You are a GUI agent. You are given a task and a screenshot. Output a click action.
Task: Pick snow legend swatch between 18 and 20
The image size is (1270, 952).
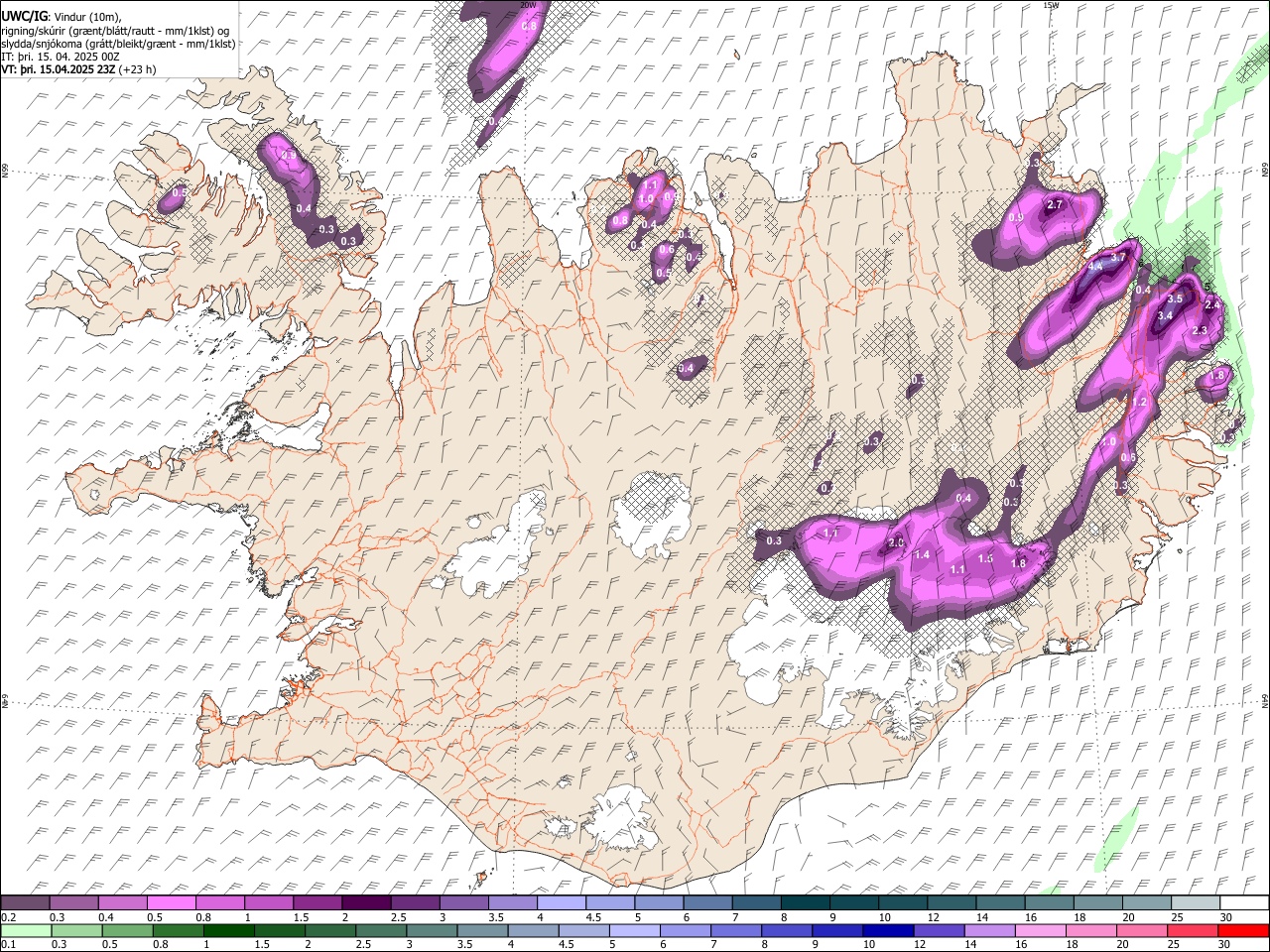[1097, 902]
